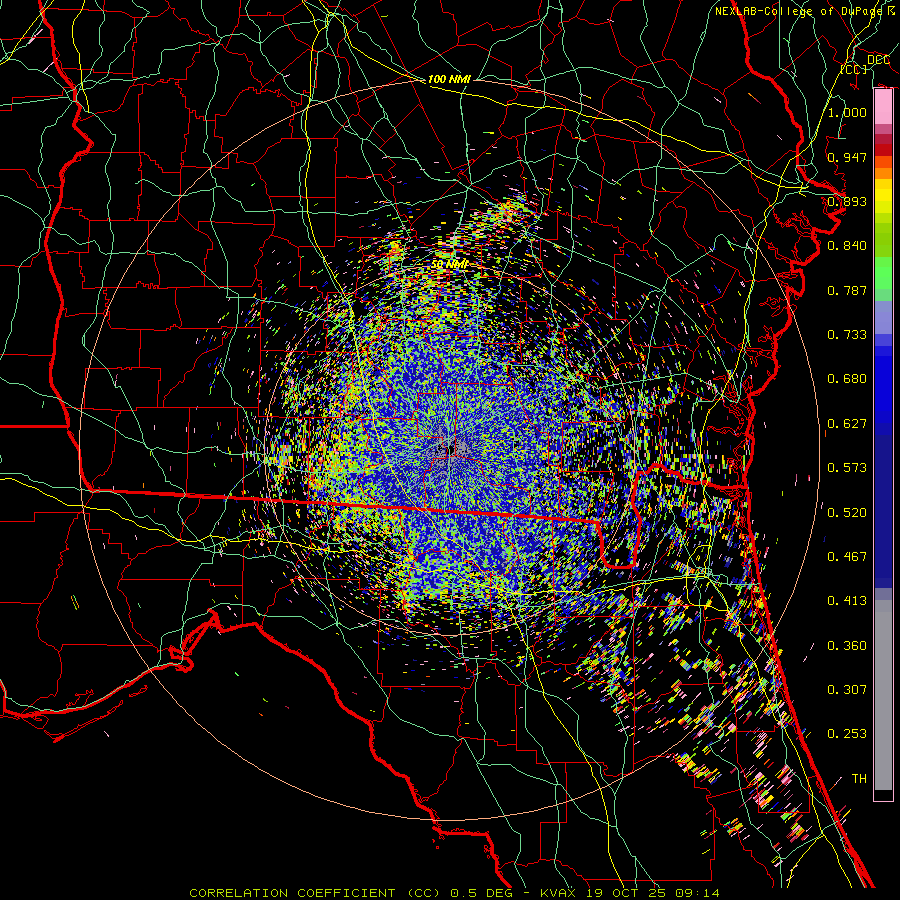
Task: Click the 0.787 legend value
Action: (x=847, y=290)
